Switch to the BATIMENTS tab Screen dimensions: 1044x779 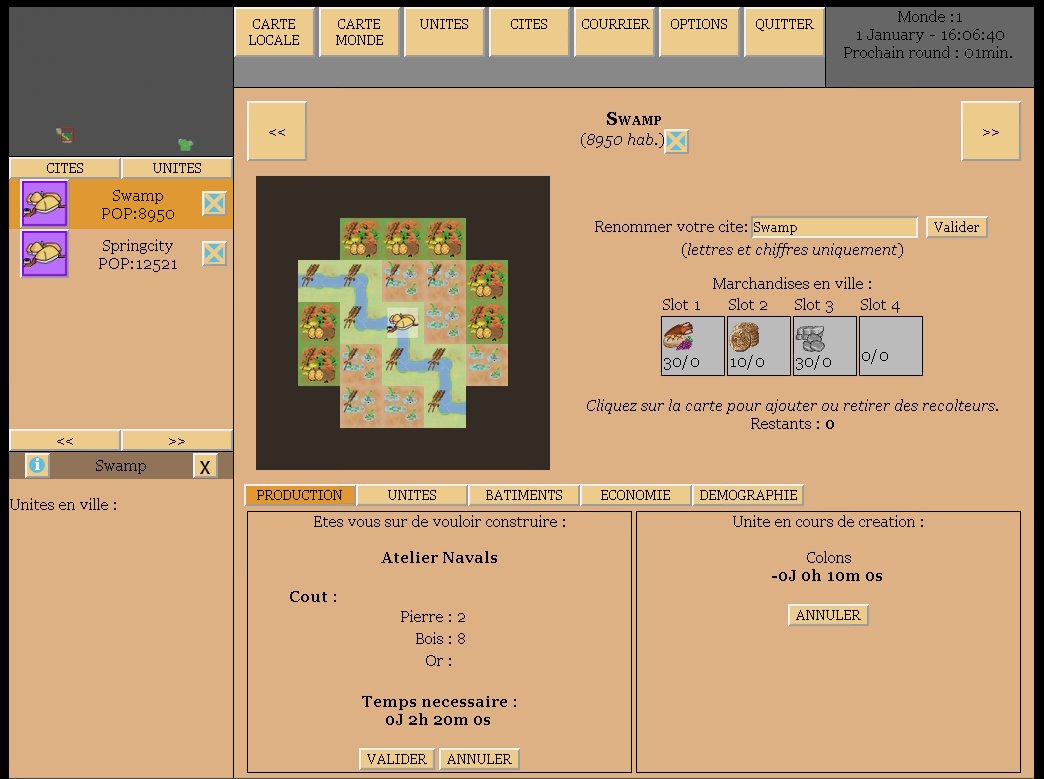523,495
